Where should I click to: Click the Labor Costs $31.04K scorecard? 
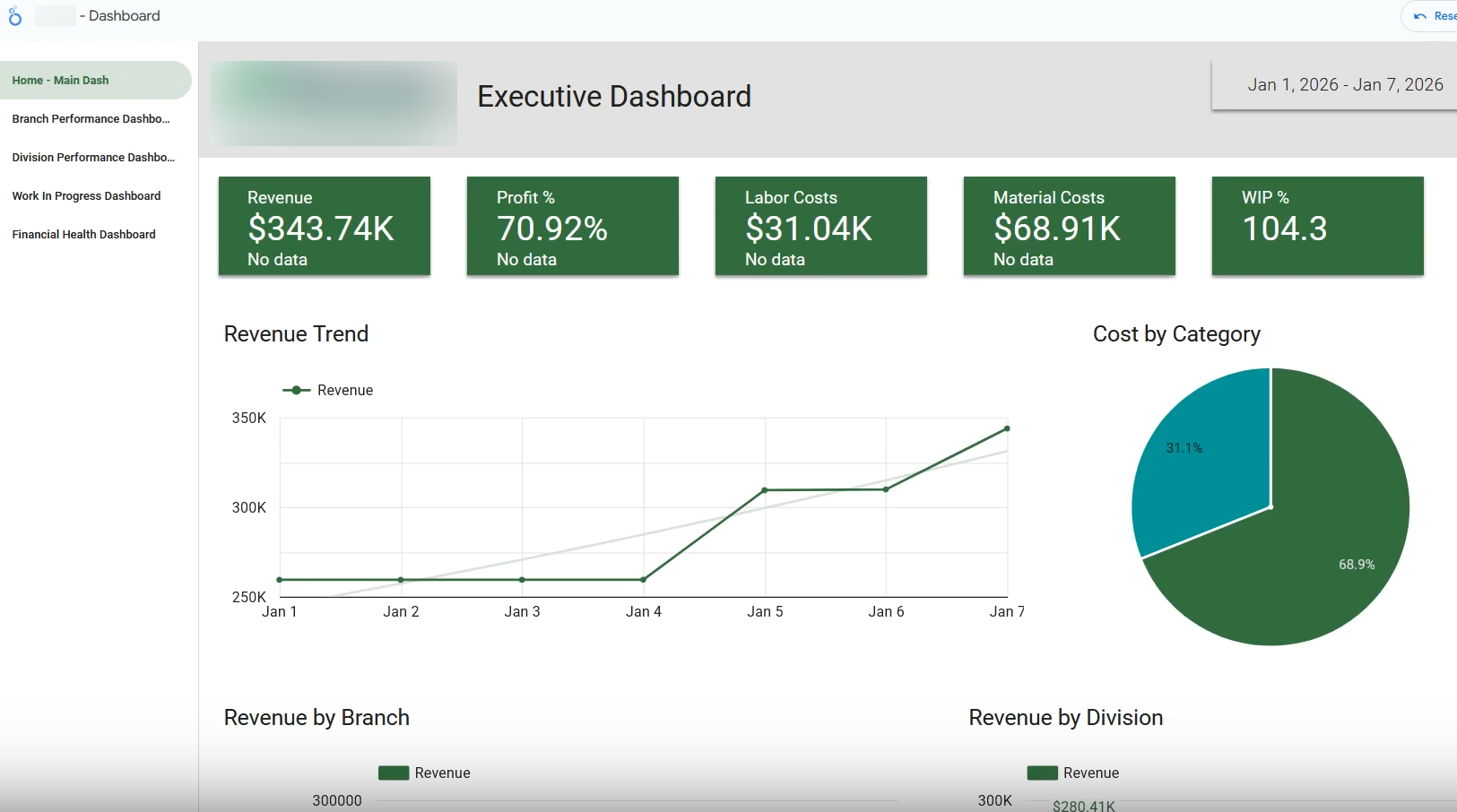click(821, 226)
